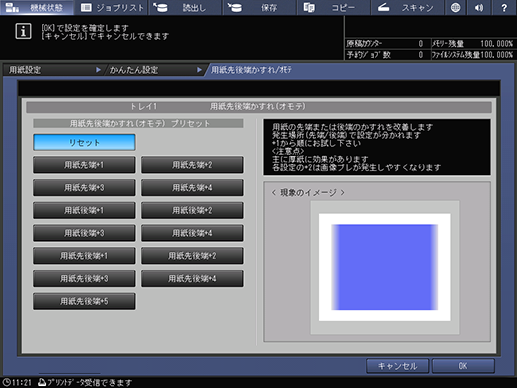Switch to the ジョブリスト tab
Image resolution: width=517 pixels, height=388 pixels.
coord(112,7)
